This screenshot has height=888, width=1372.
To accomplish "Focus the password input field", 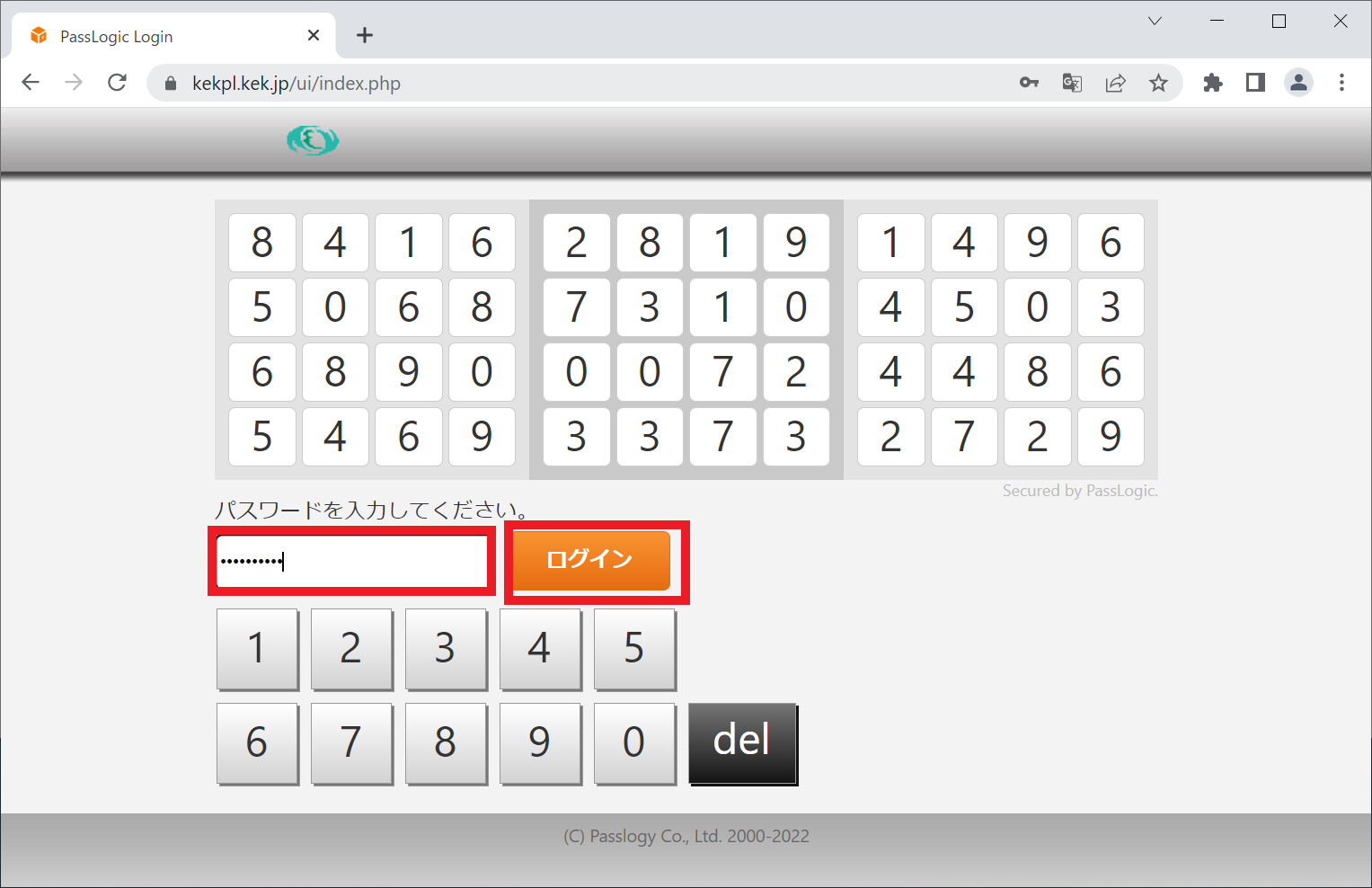I will 351,562.
